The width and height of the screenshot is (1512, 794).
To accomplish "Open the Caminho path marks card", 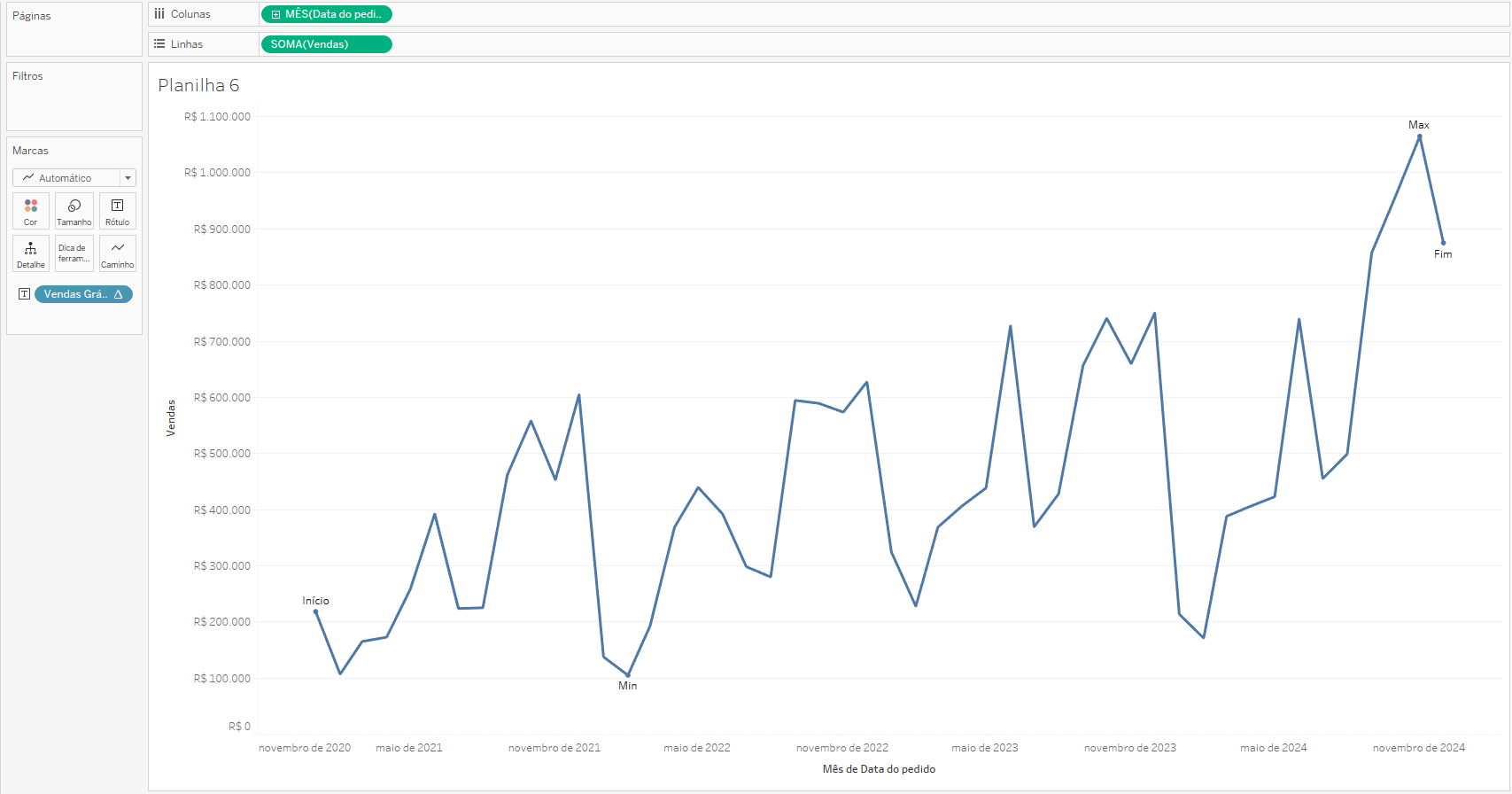I will (118, 253).
